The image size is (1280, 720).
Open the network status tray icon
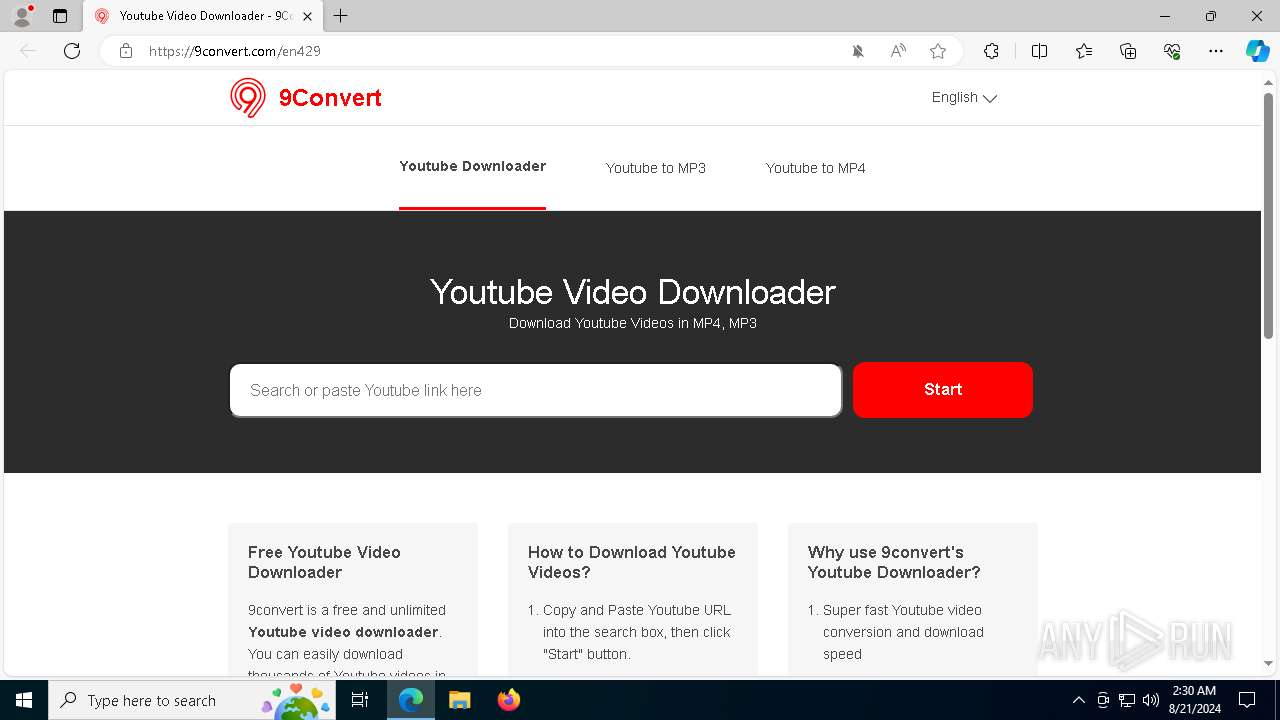click(x=1127, y=700)
